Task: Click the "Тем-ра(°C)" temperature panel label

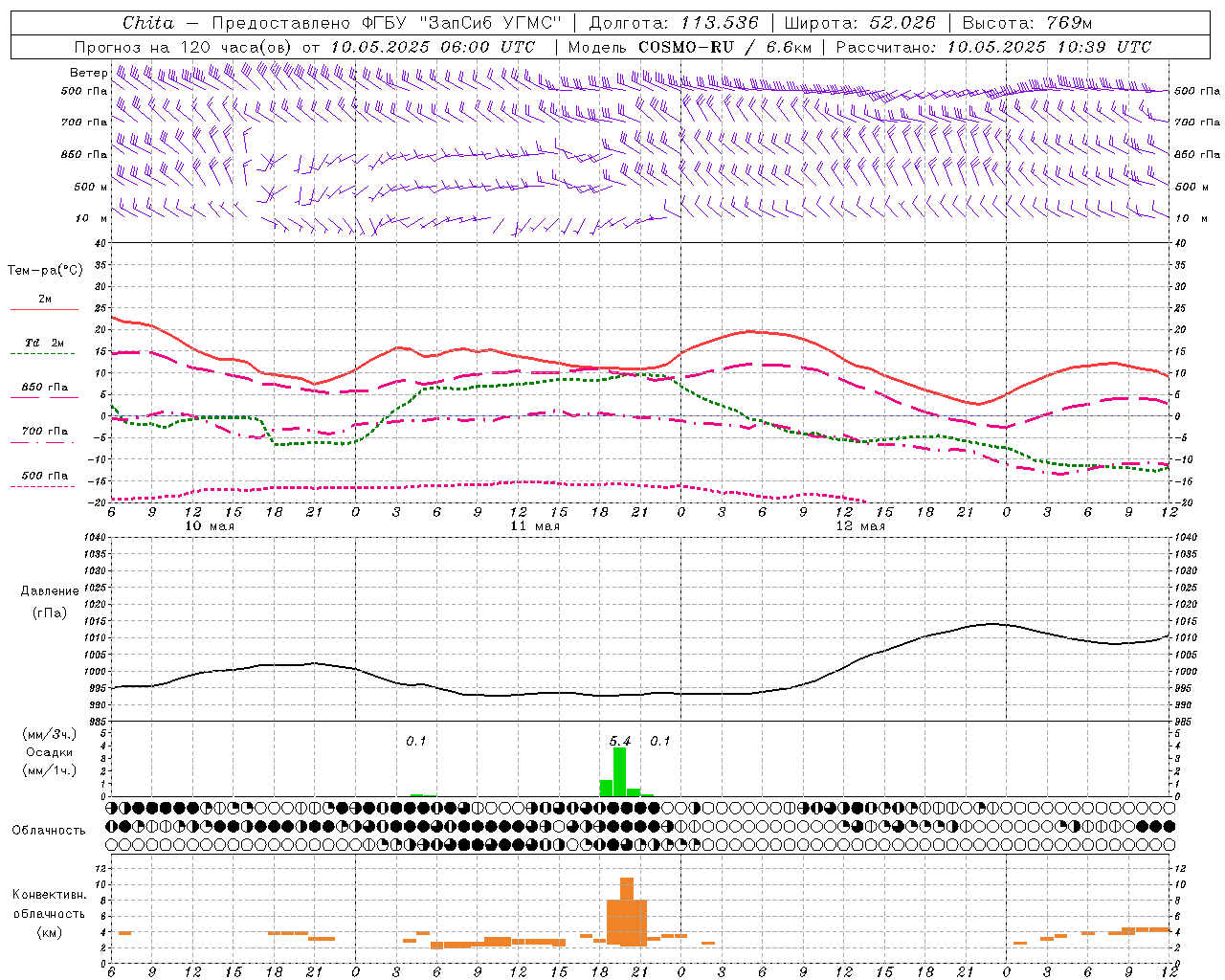Action: coord(45,271)
